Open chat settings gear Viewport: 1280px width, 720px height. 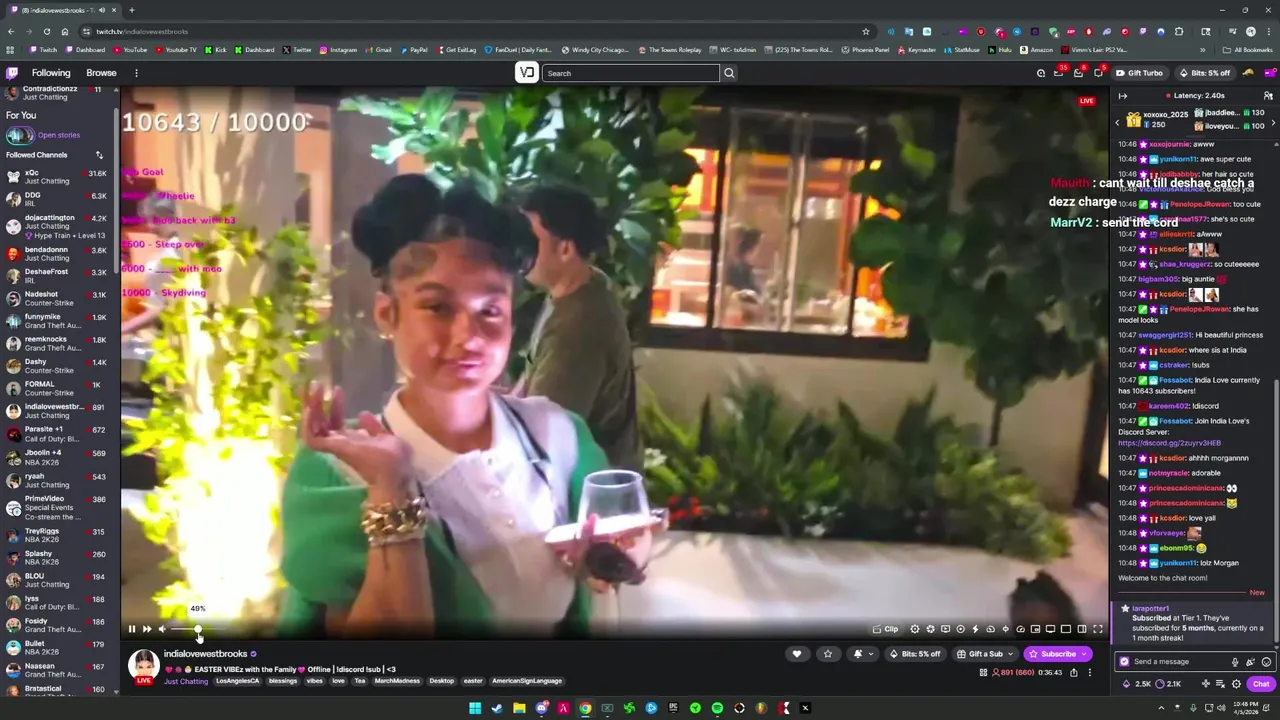[x=1236, y=684]
